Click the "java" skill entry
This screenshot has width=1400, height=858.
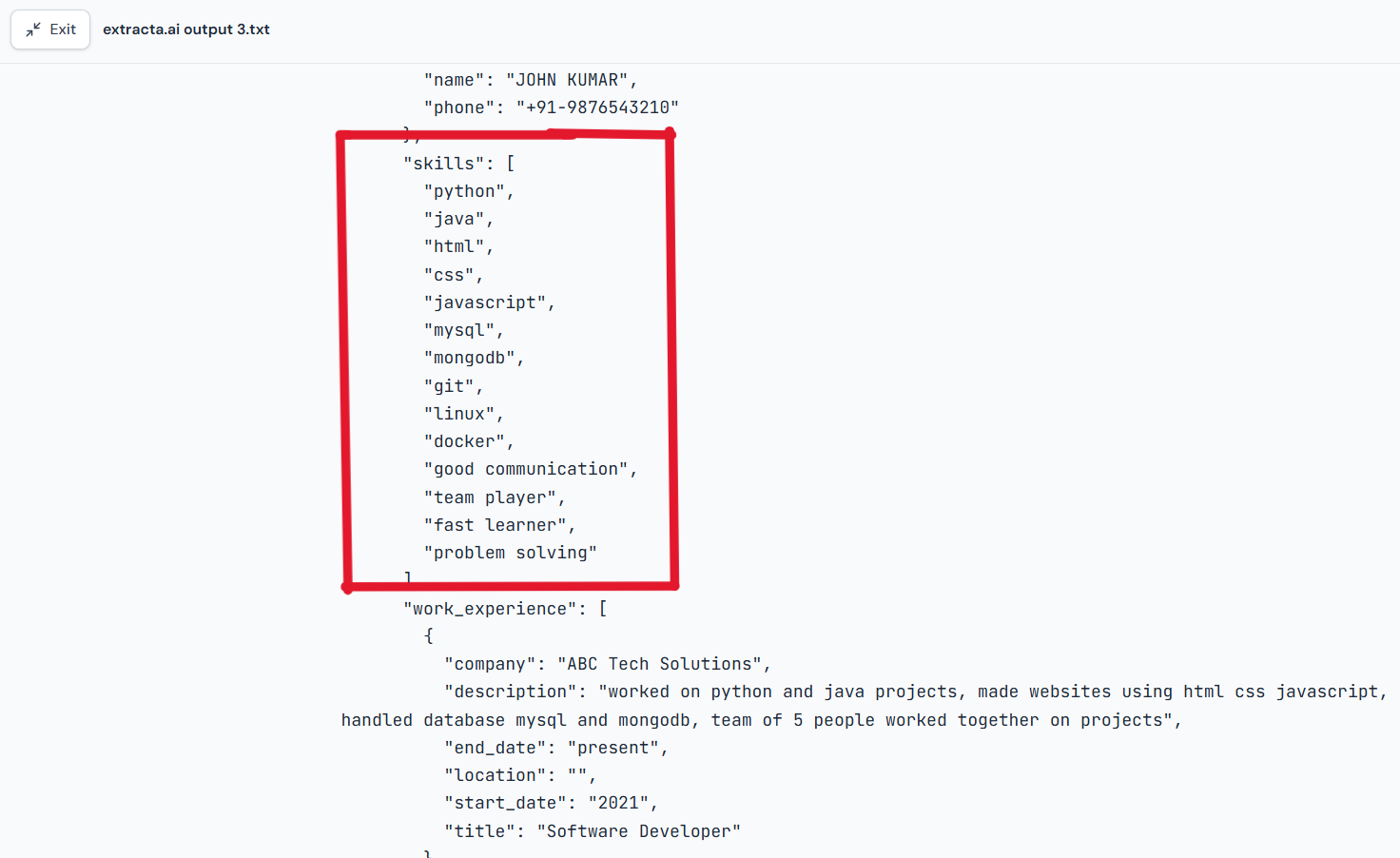455,219
